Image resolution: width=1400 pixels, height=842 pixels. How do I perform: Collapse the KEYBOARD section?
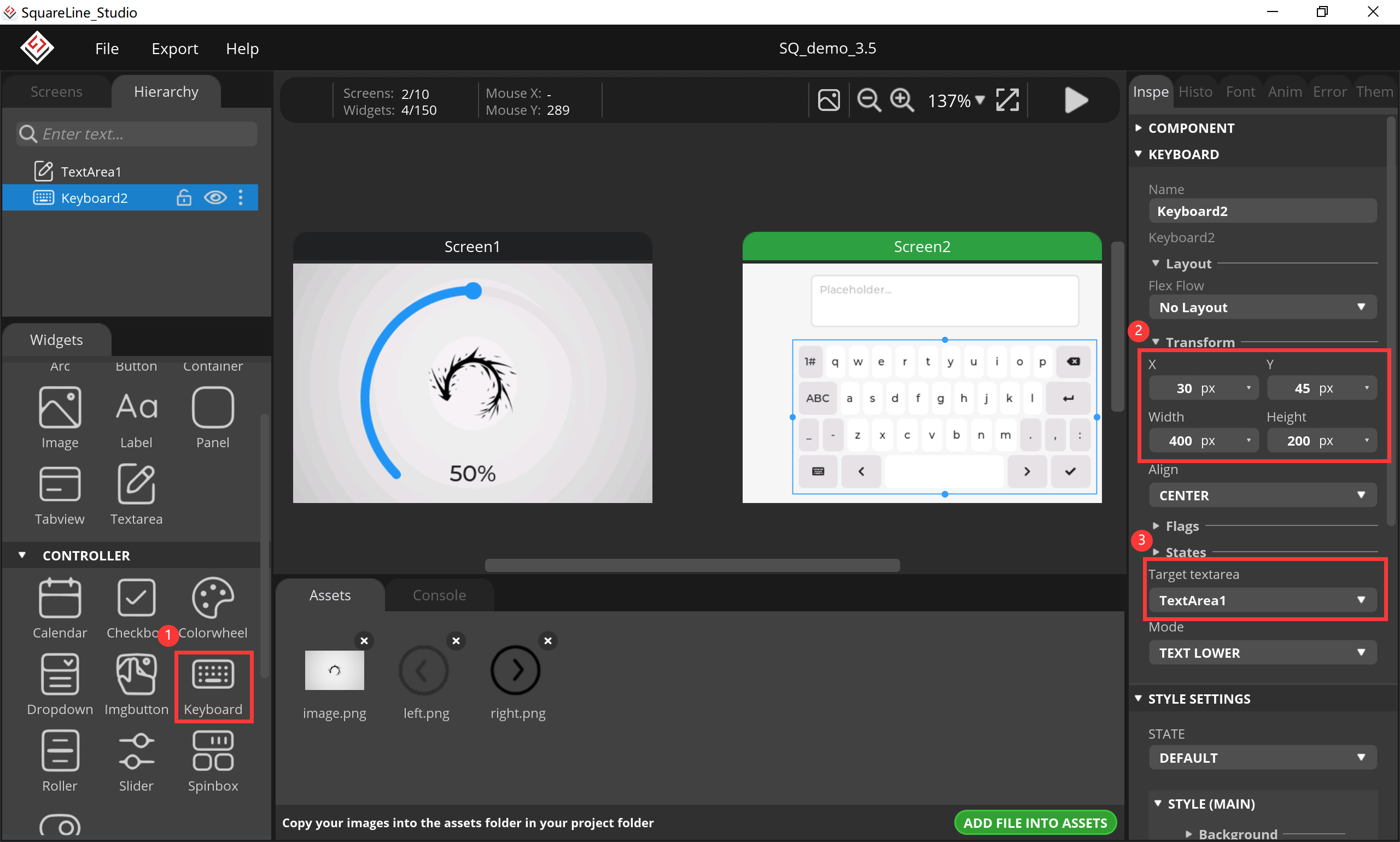pos(1139,154)
